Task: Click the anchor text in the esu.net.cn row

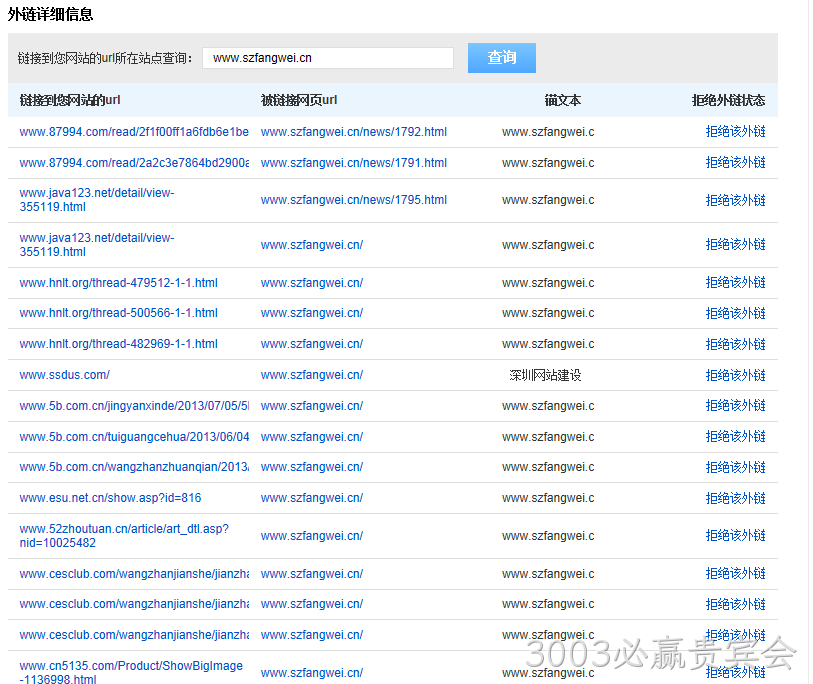Action: (x=548, y=498)
